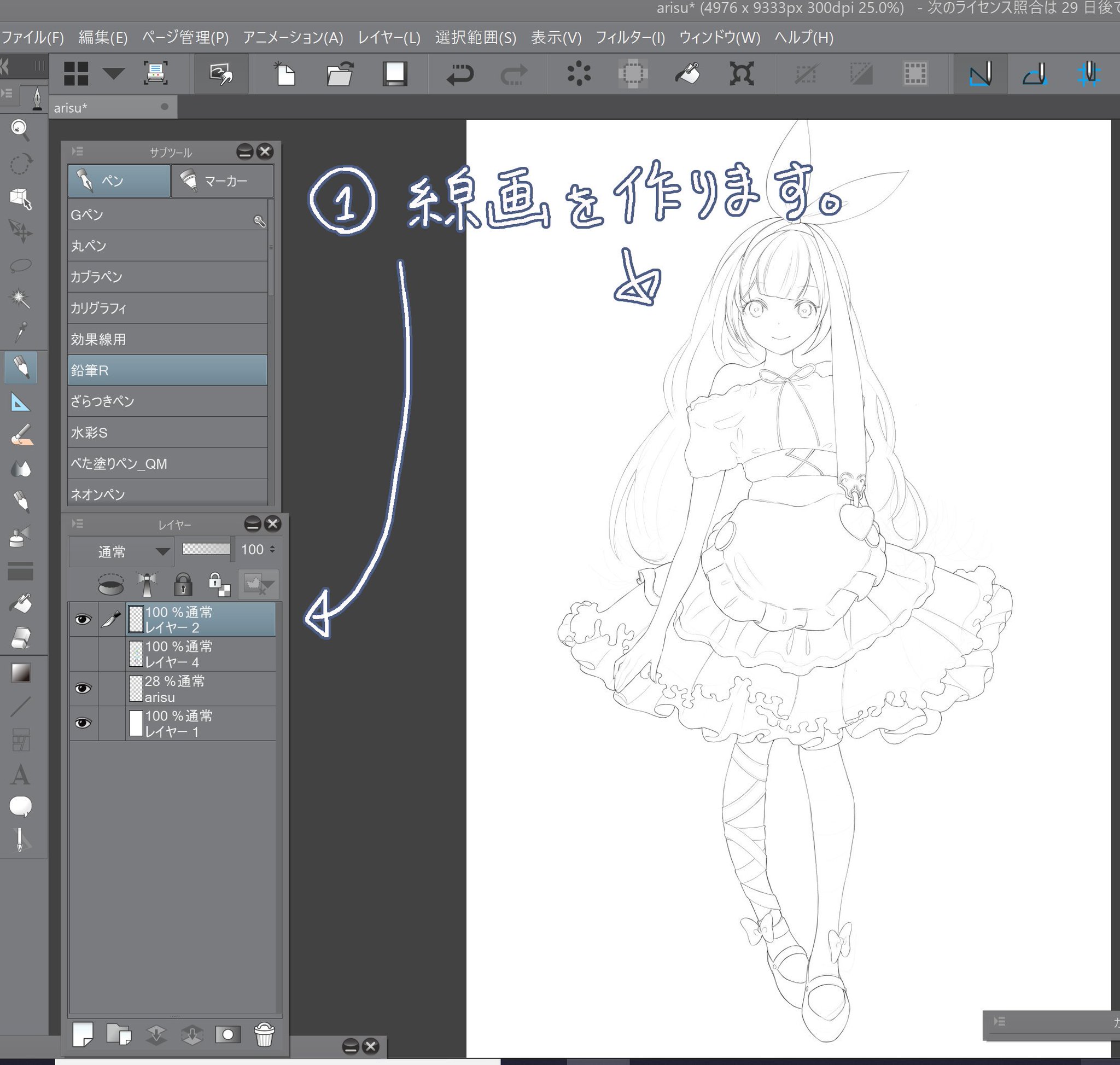1120x1065 pixels.
Task: Merge with layer below icon
Action: pos(192,1034)
